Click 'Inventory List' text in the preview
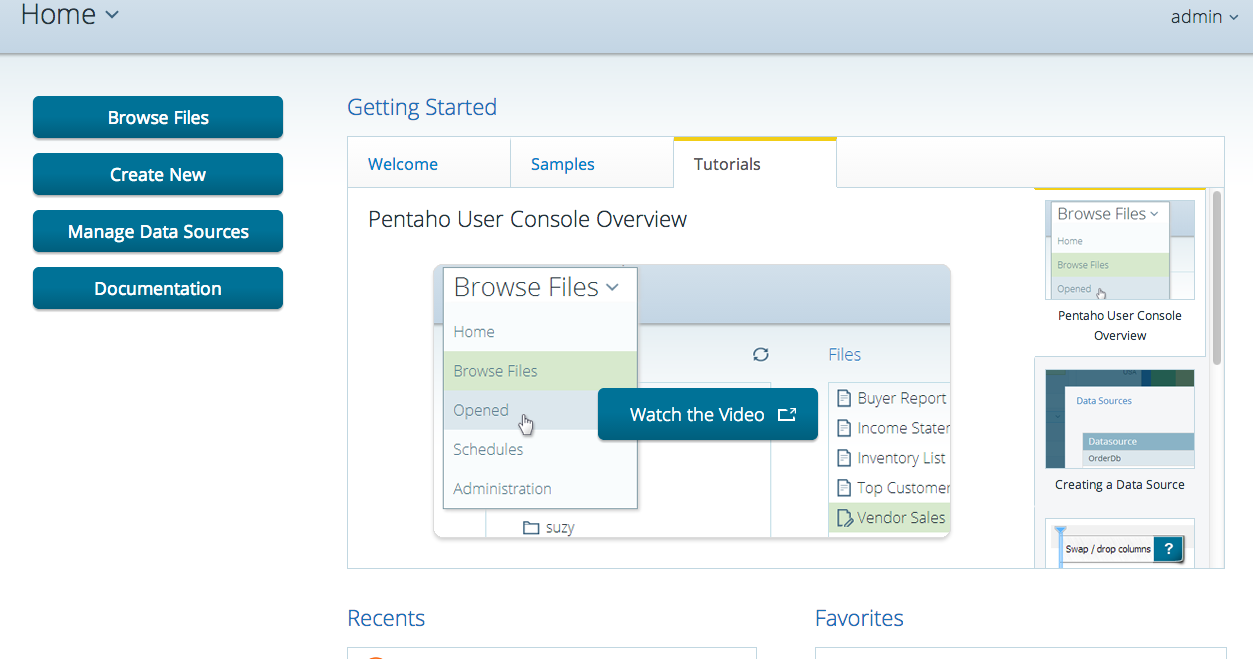Screen dimensions: 1253x659 (x=901, y=458)
